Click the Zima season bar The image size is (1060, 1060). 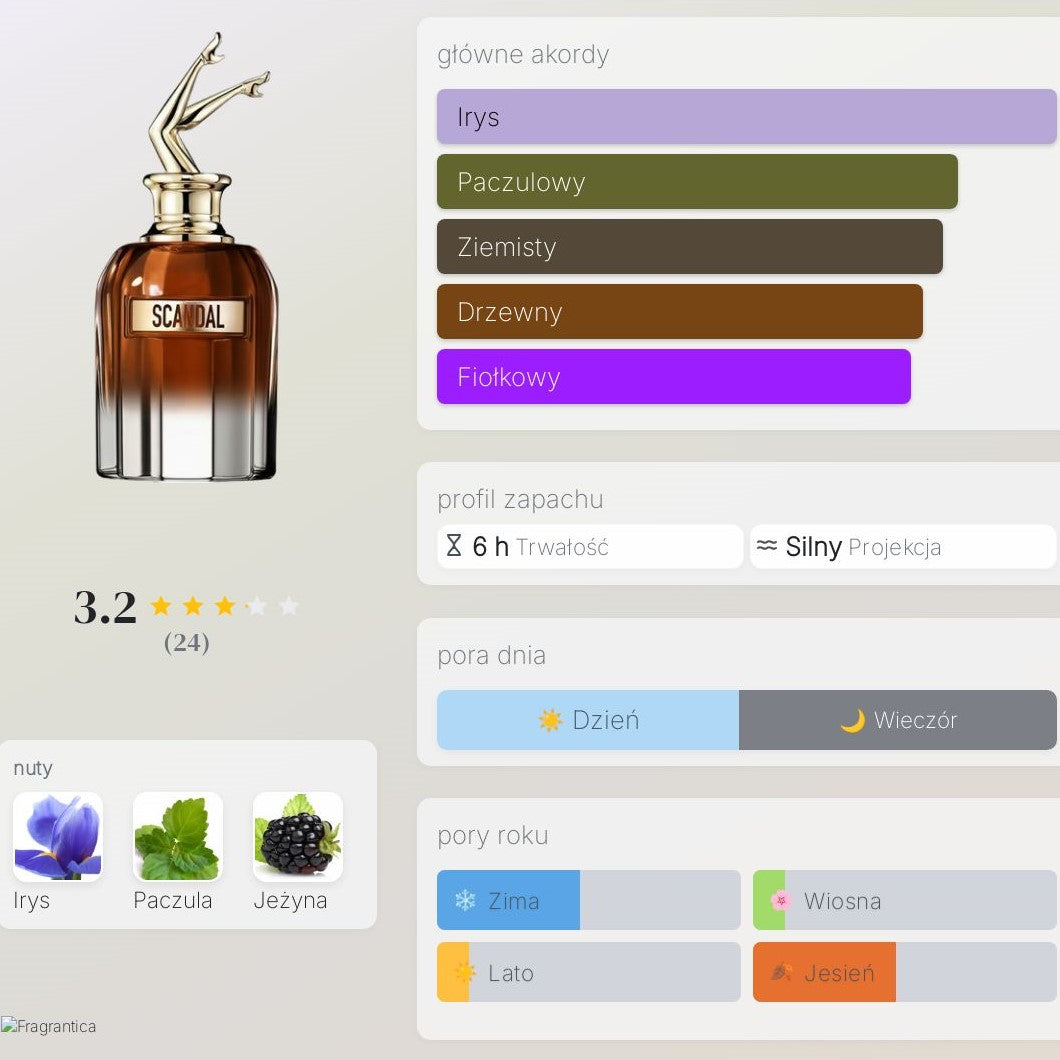click(x=589, y=900)
